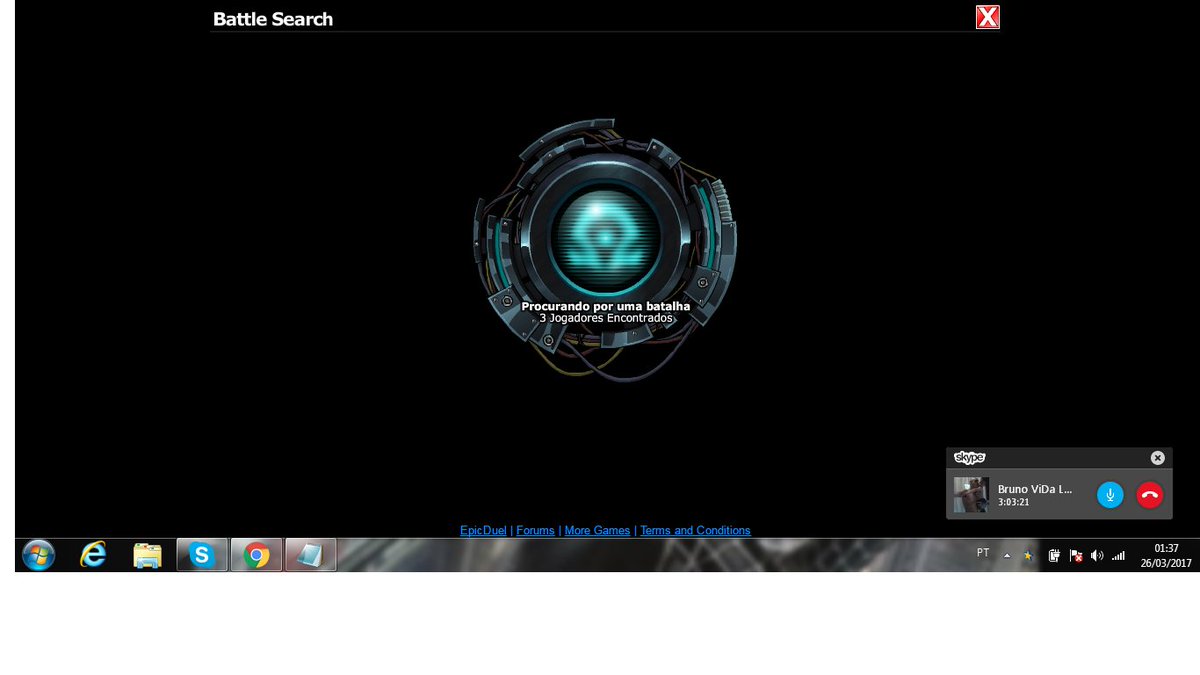Open Windows Explorer from taskbar
This screenshot has width=1200, height=675.
(147, 555)
